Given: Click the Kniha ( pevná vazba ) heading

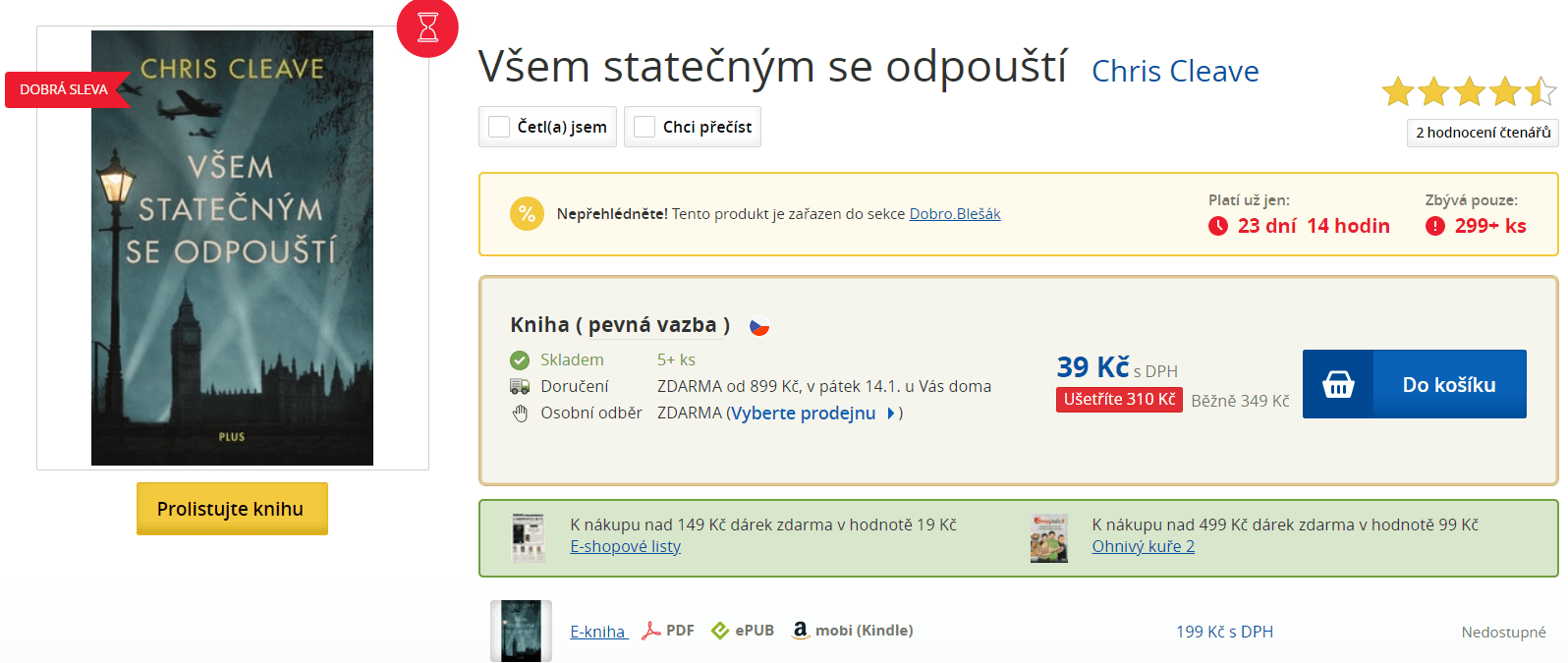Looking at the screenshot, I should click(x=620, y=325).
